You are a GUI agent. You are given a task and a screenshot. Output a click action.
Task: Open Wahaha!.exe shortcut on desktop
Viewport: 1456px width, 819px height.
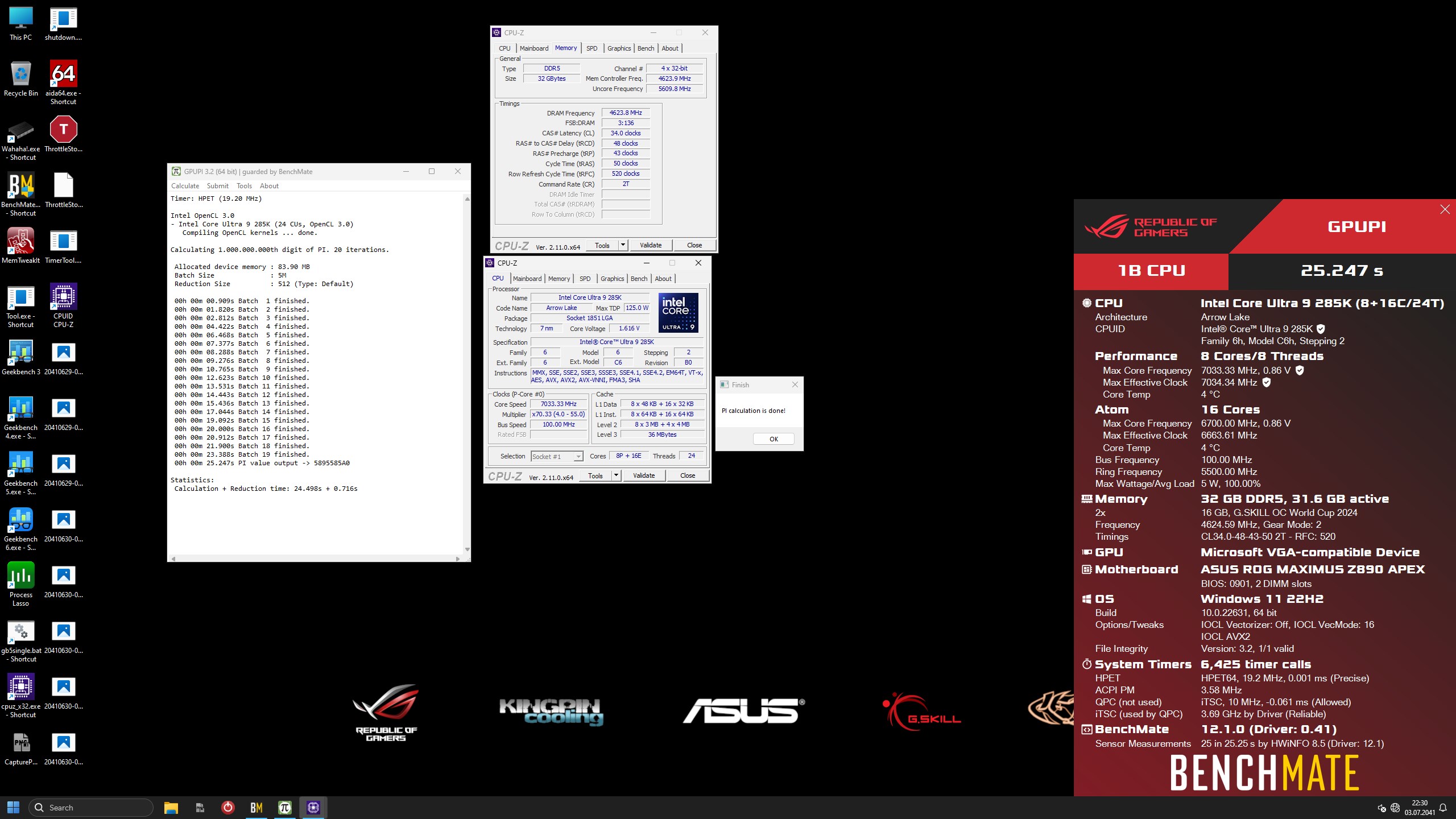pyautogui.click(x=21, y=138)
